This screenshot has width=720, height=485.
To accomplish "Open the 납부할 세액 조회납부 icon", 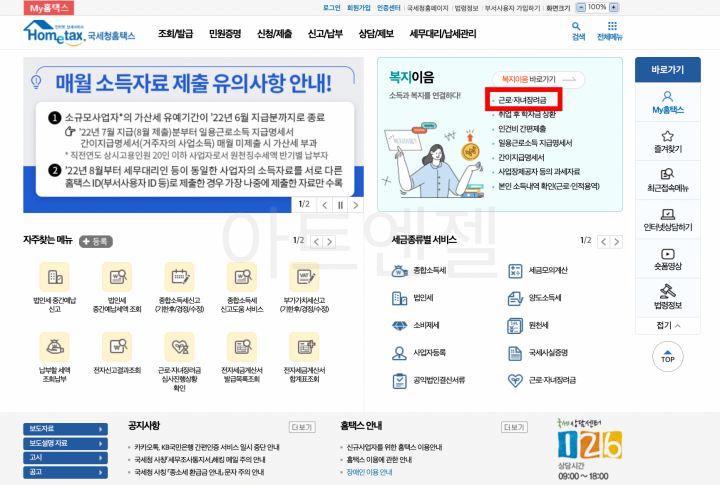I will click(55, 347).
